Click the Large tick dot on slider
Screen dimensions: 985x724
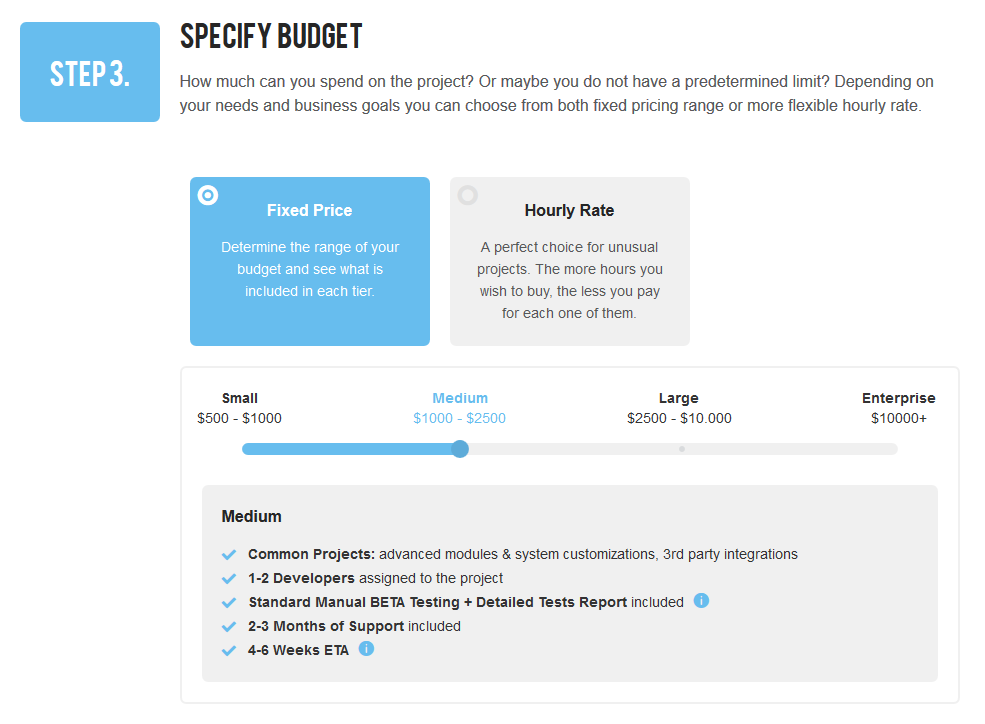coord(682,449)
